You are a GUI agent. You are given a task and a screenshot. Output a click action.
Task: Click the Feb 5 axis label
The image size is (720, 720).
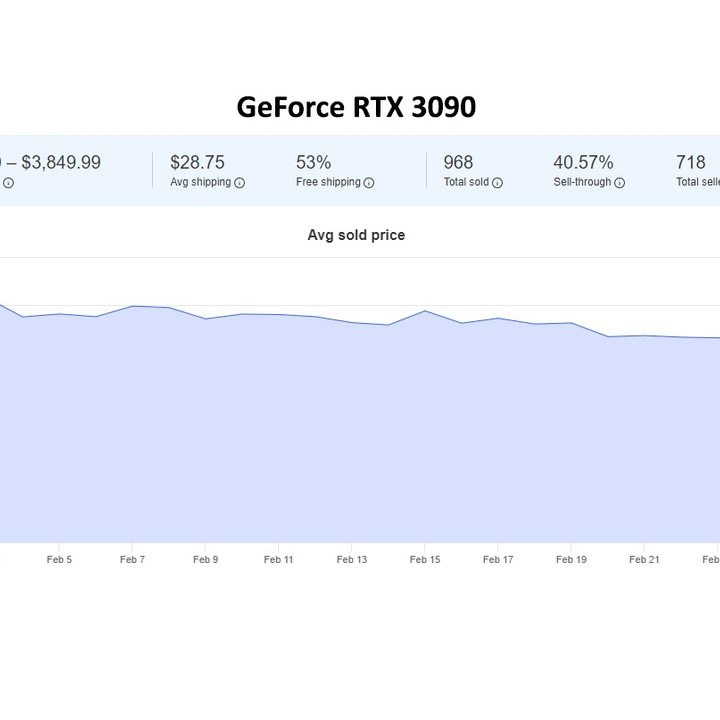click(x=59, y=559)
